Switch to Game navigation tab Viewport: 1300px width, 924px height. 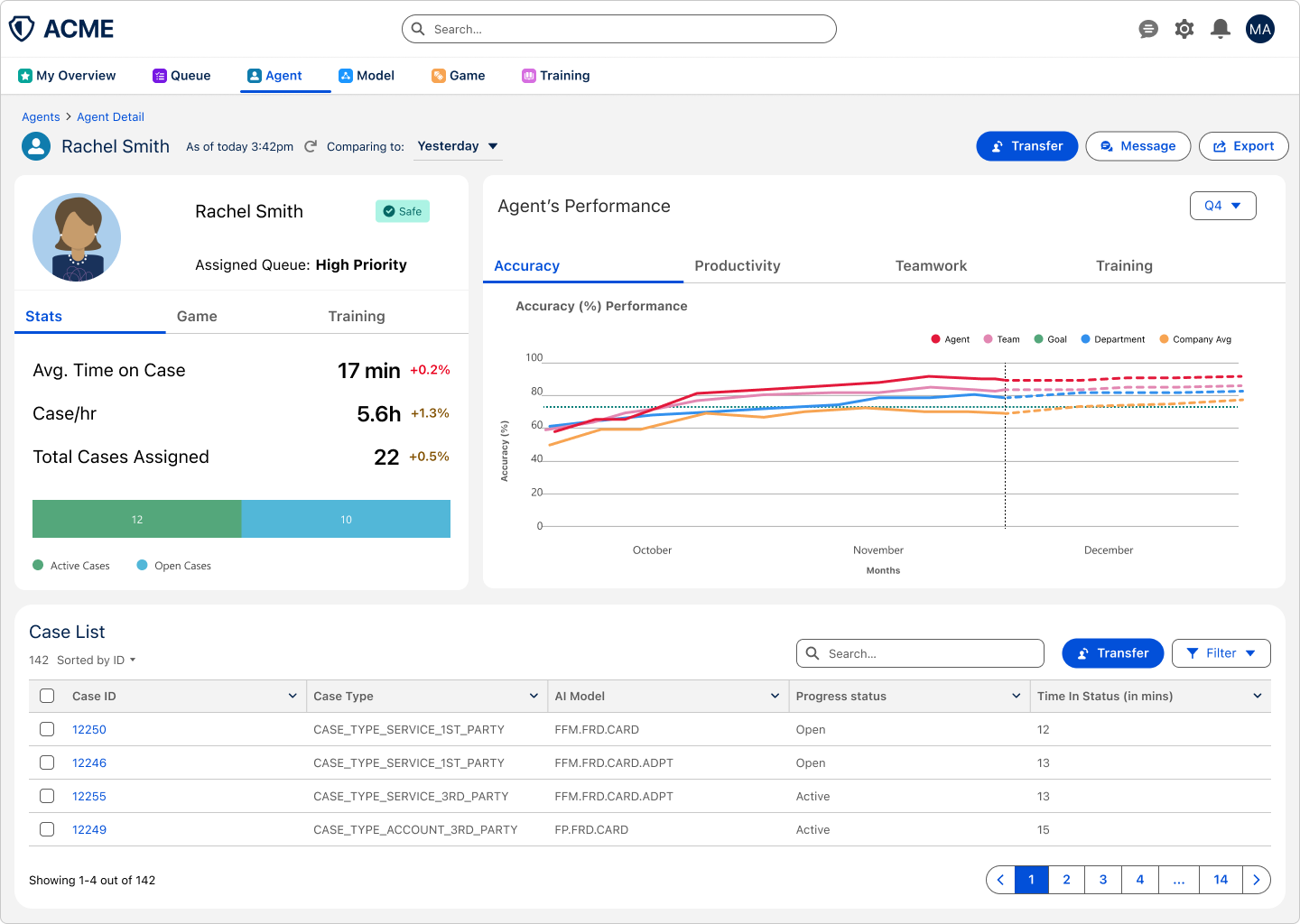[458, 76]
